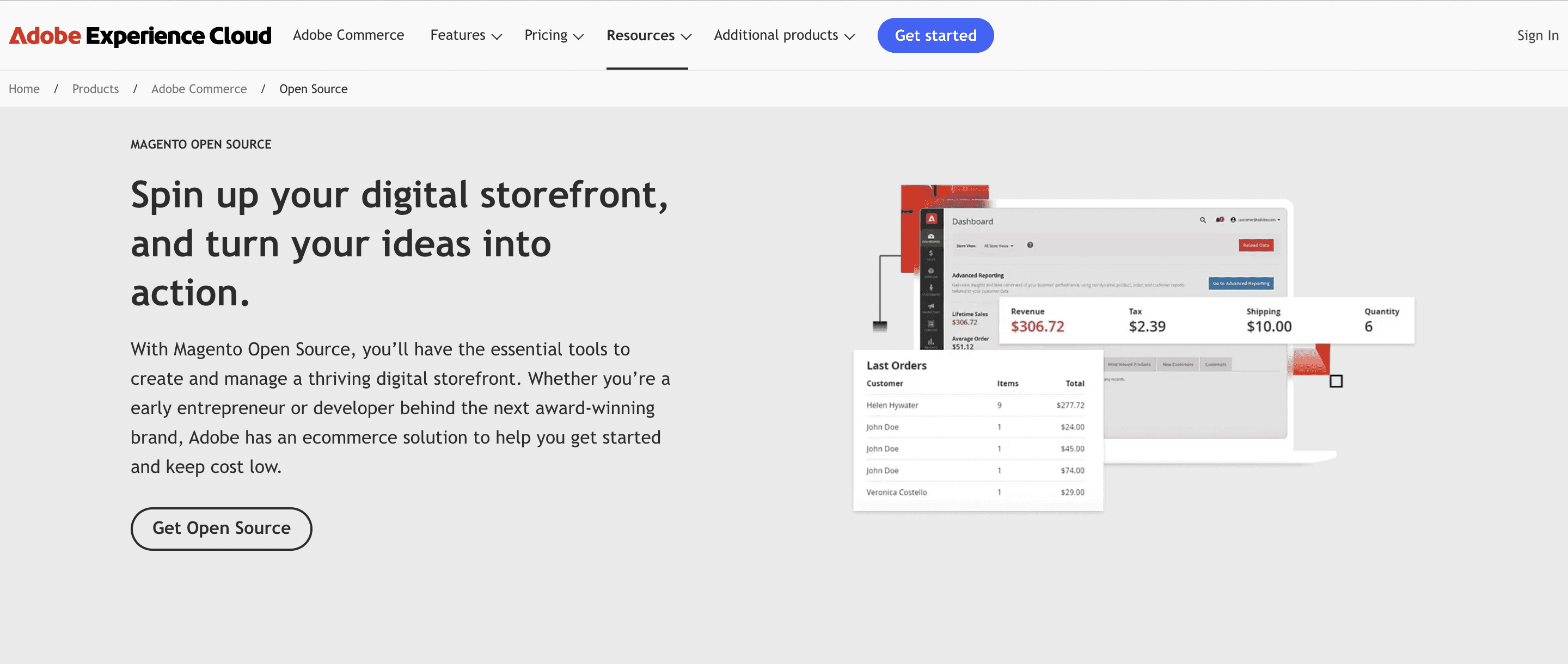The image size is (1568, 664).
Task: Open the Adobe Commerce nav link
Action: 348,35
